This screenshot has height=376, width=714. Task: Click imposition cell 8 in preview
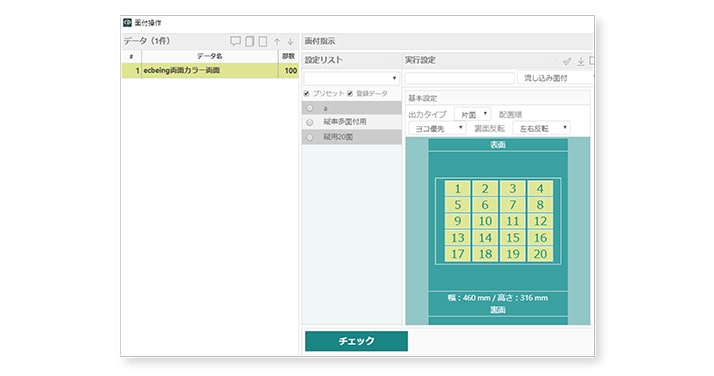click(540, 205)
